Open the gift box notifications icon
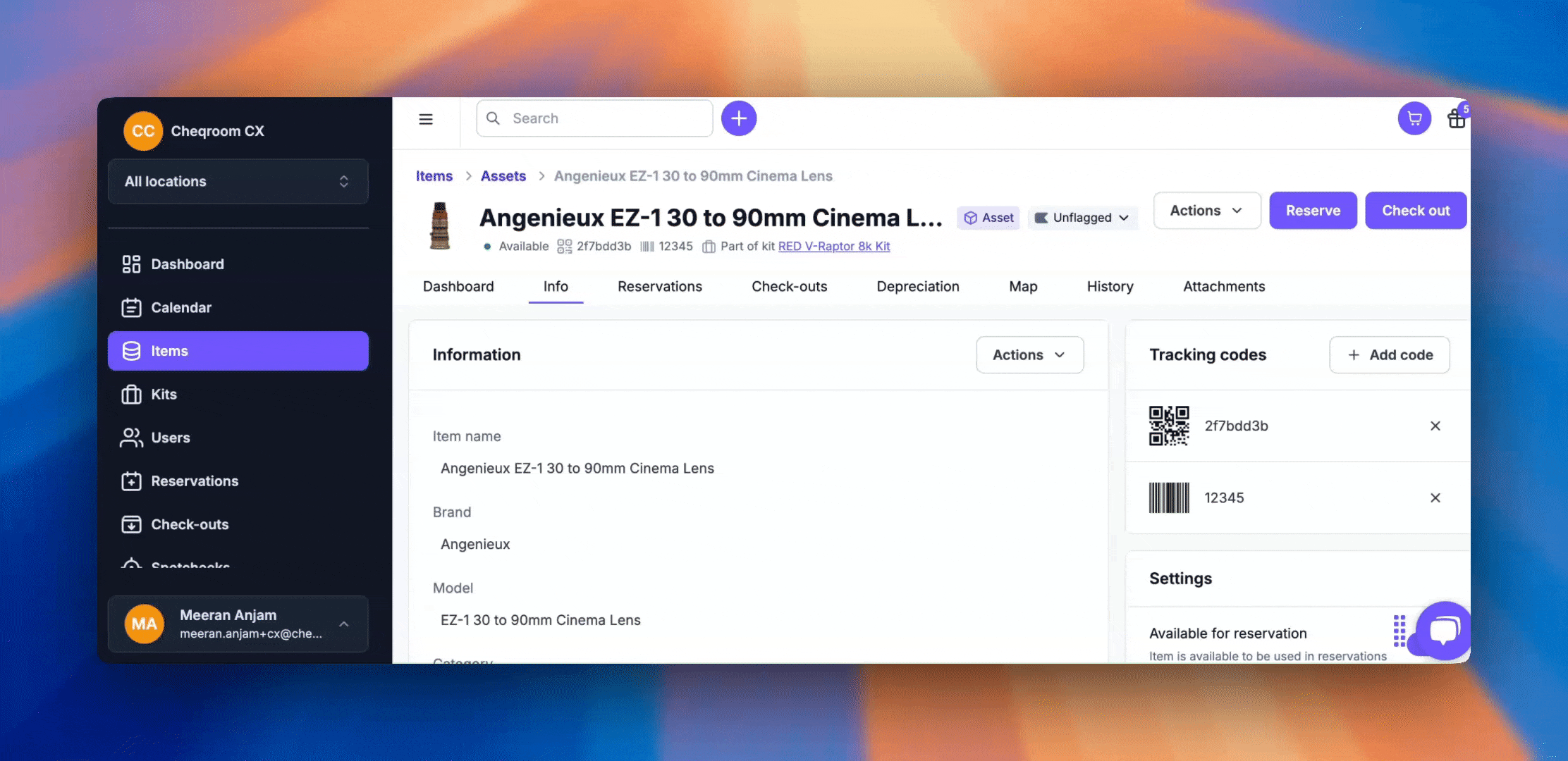The image size is (1568, 761). click(x=1457, y=118)
